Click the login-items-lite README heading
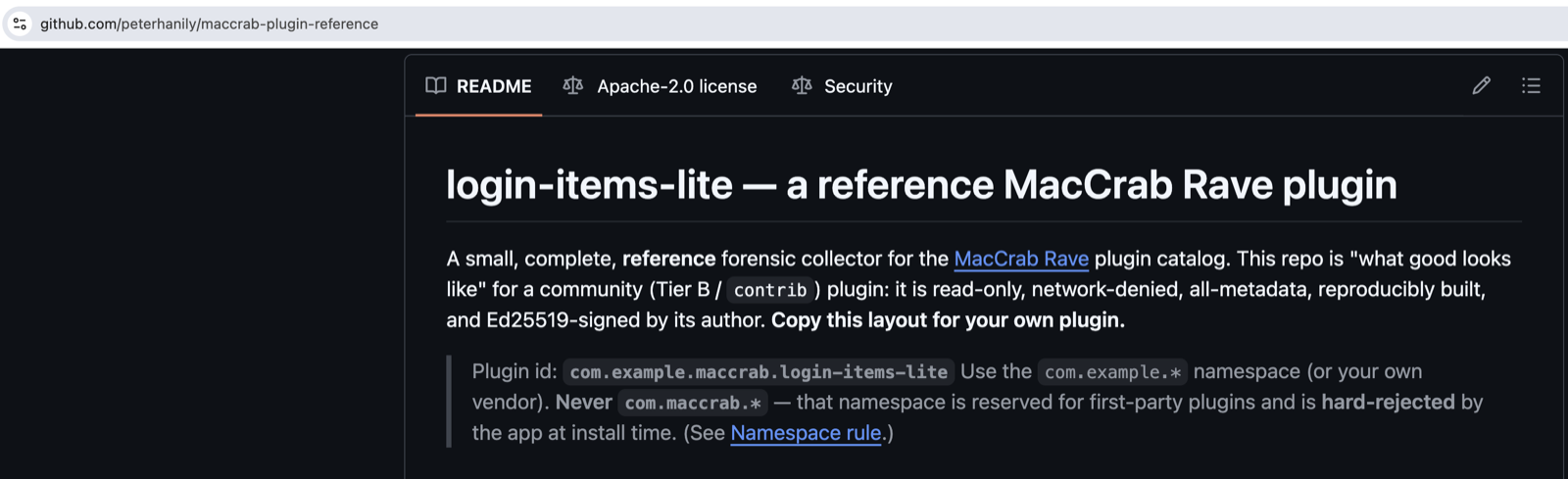This screenshot has height=479, width=1568. [x=921, y=184]
